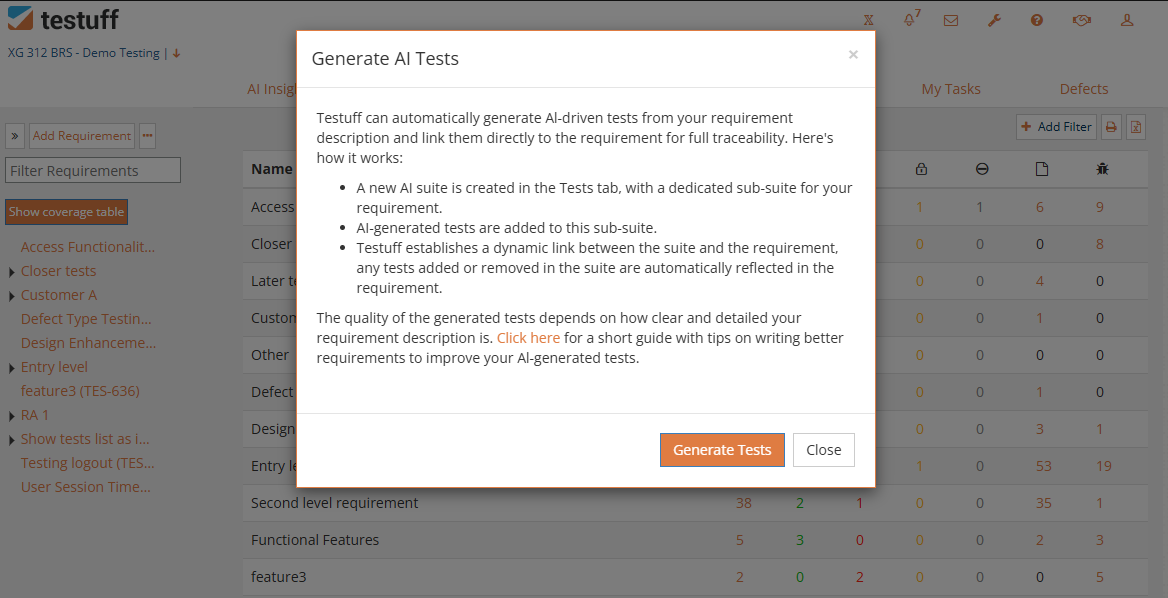This screenshot has width=1168, height=598.
Task: Select Access Functionalit... in the tree
Action: tap(88, 246)
